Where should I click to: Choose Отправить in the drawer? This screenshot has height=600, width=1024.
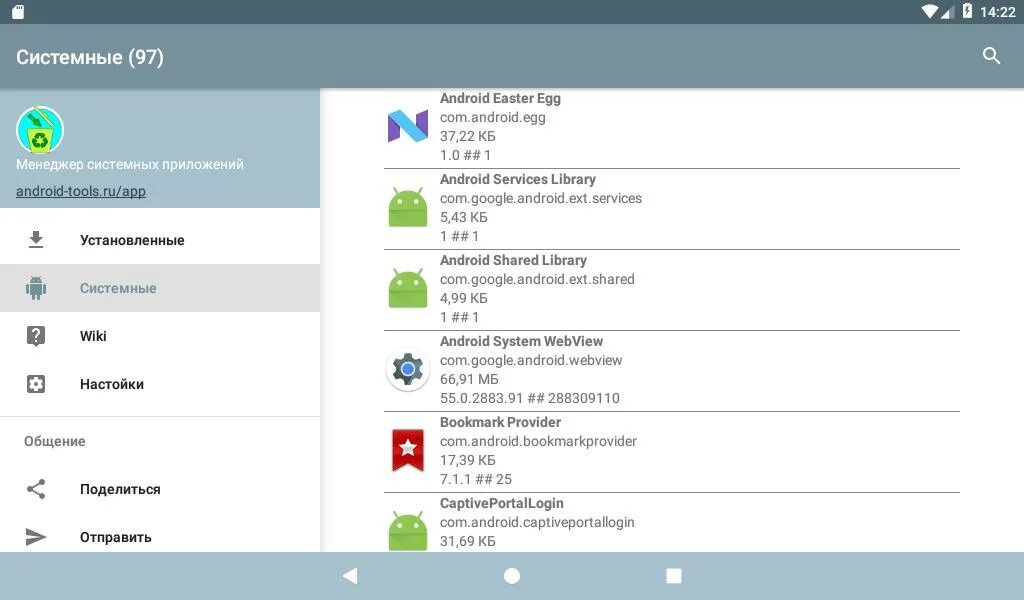[x=160, y=537]
